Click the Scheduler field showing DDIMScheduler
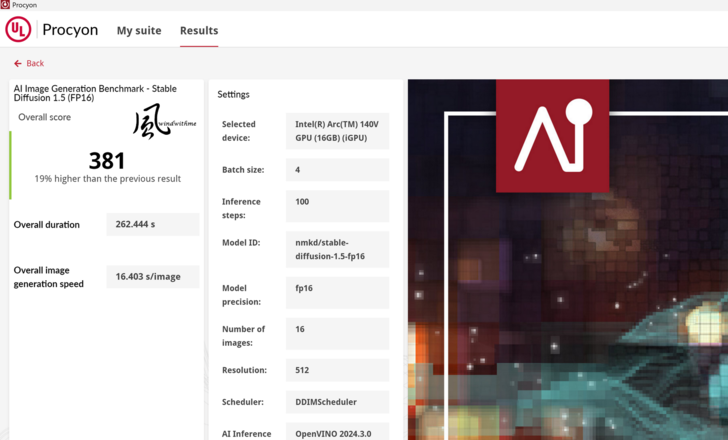This screenshot has height=440, width=728. (x=337, y=402)
